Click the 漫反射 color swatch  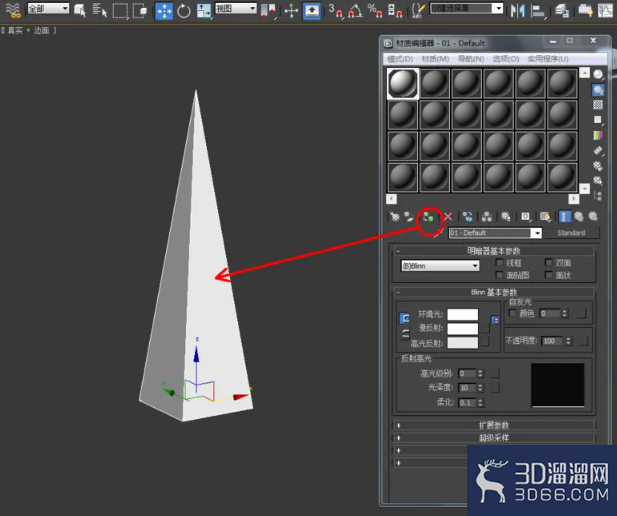[463, 329]
